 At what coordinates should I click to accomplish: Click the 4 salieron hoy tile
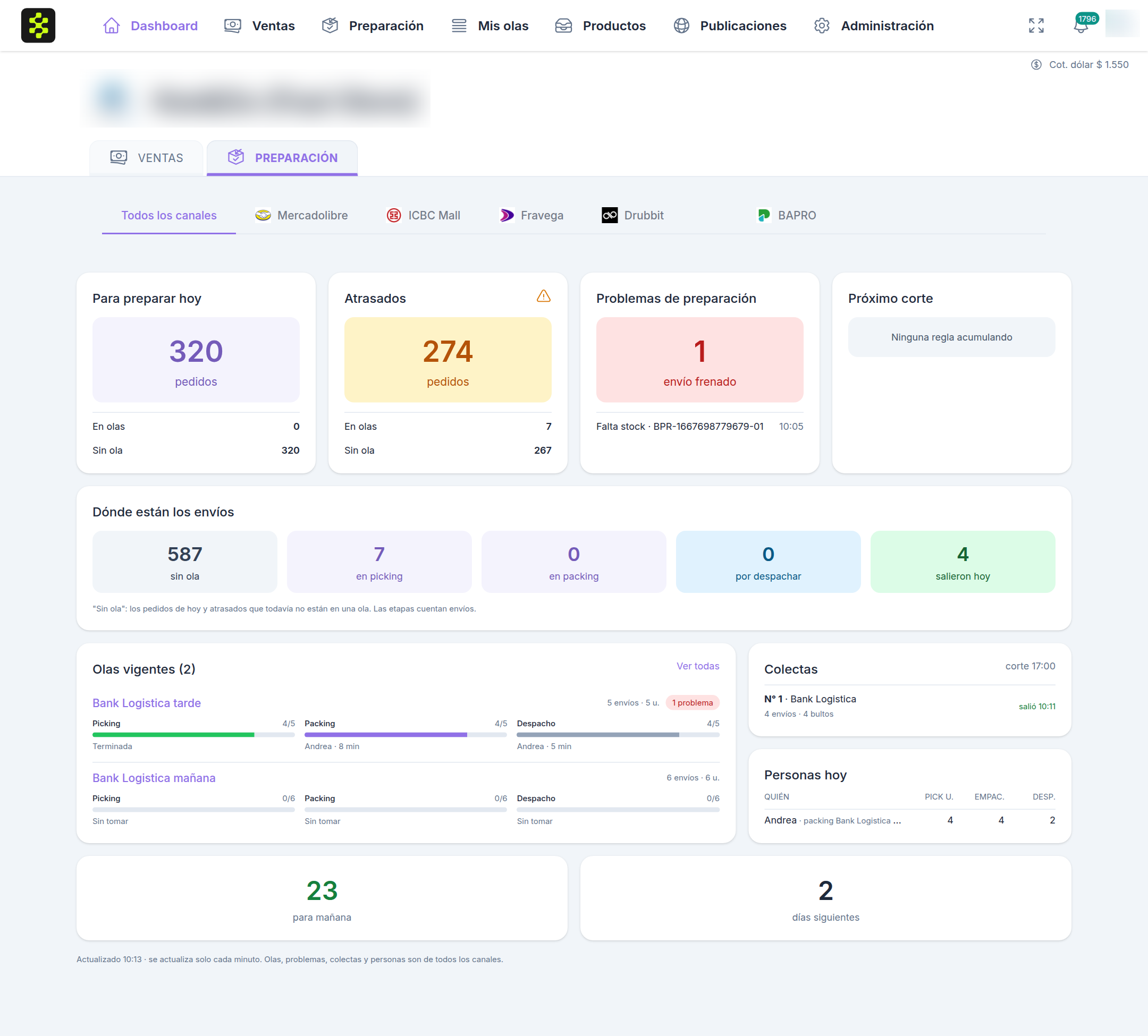click(963, 562)
